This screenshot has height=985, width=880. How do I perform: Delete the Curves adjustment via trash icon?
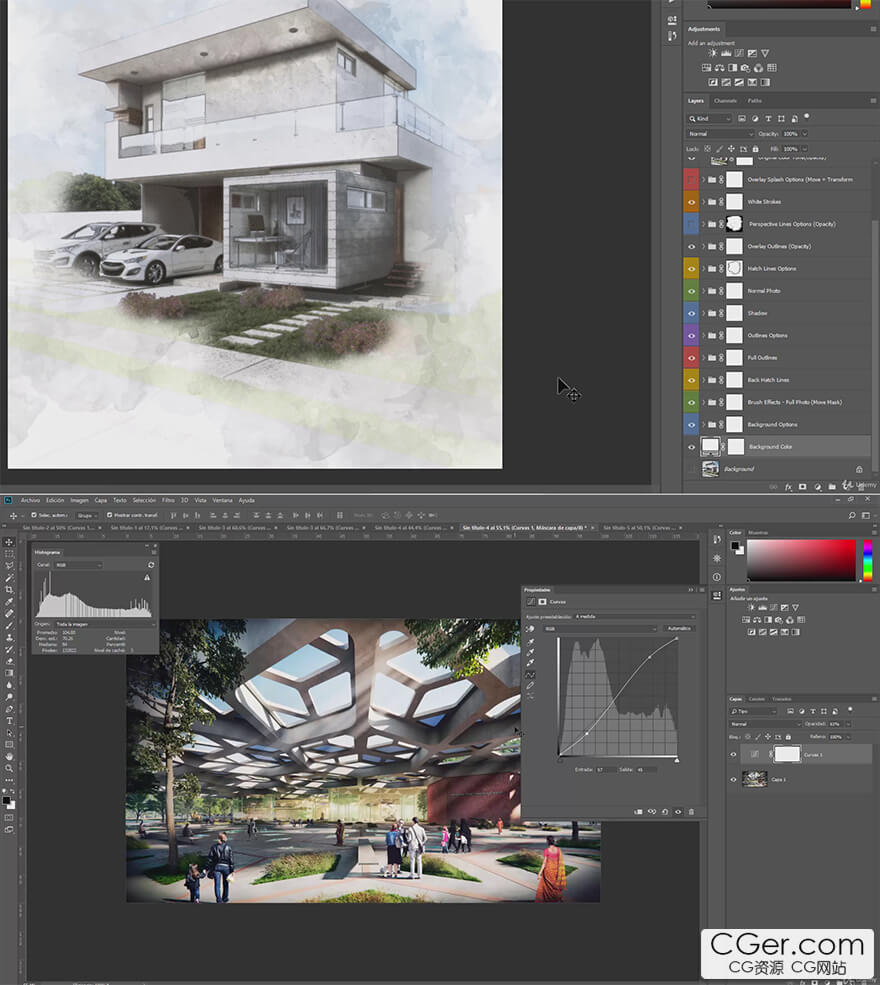pos(692,812)
